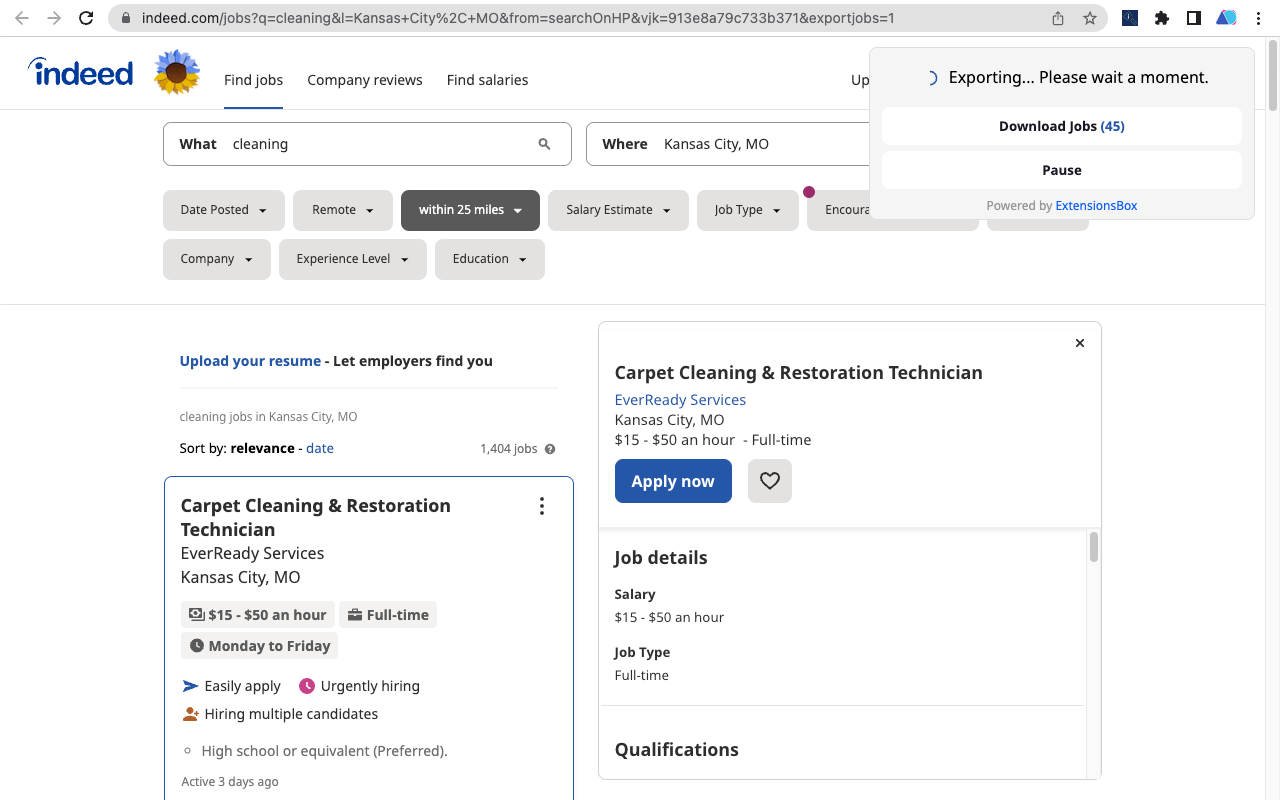
Task: Click the Indeed logo
Action: tap(81, 73)
